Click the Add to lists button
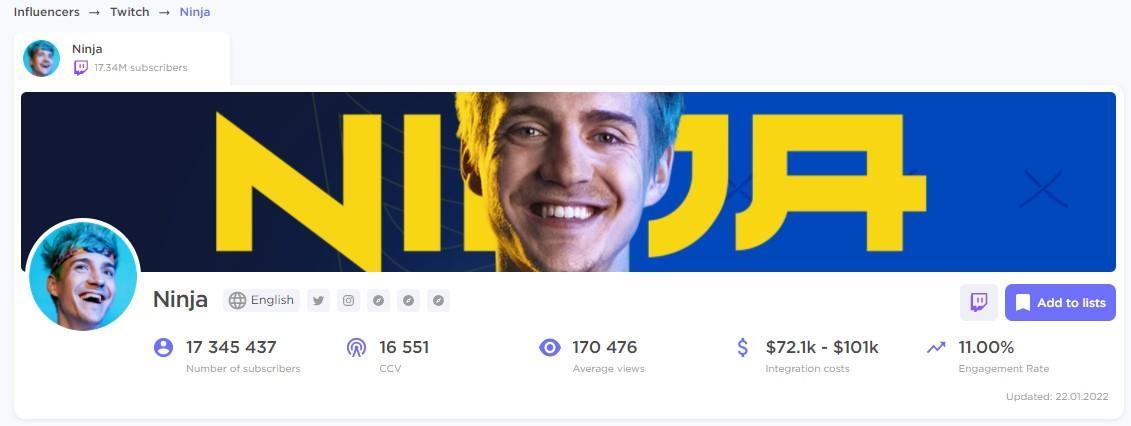 1060,302
